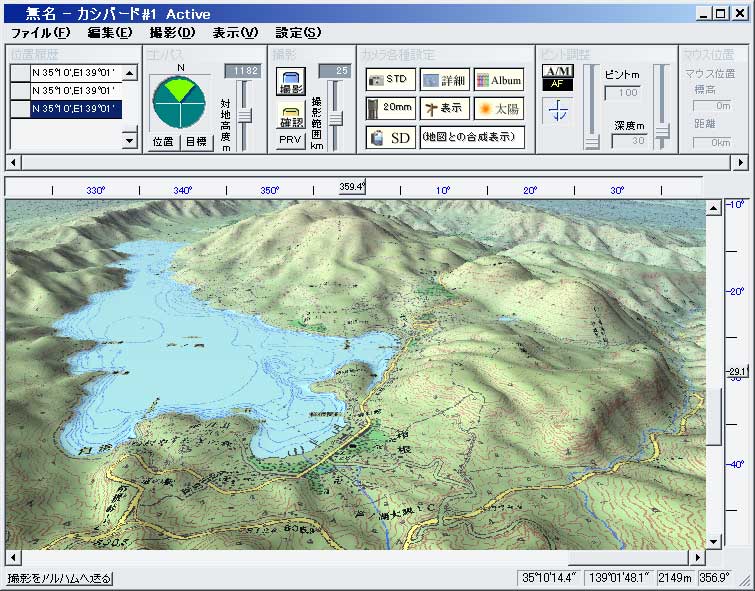Viewport: 755px width, 591px height.
Task: Toggle the A/M AF focus mode
Action: (x=557, y=77)
